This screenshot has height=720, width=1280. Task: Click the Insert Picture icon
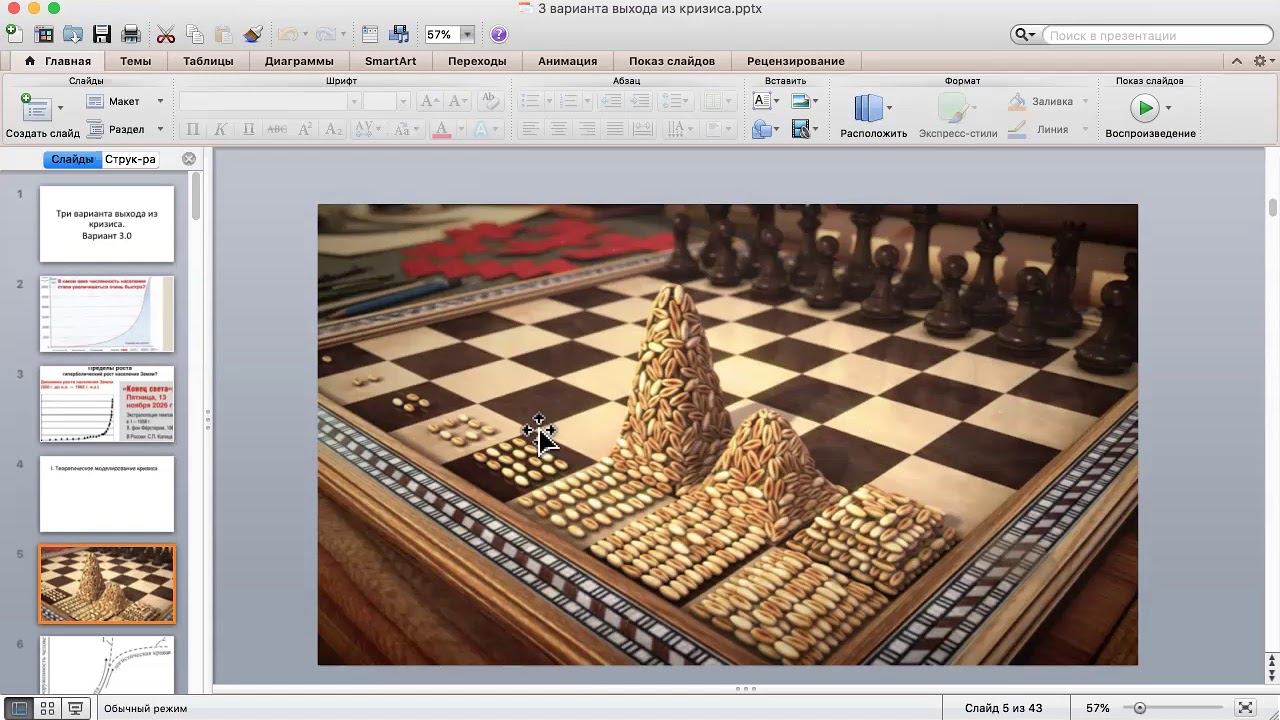coord(799,101)
